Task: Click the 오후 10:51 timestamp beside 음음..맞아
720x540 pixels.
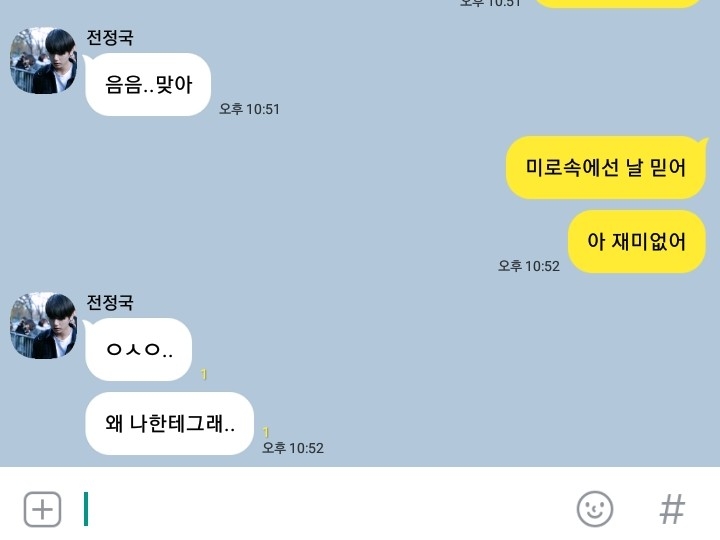Action: [x=249, y=109]
